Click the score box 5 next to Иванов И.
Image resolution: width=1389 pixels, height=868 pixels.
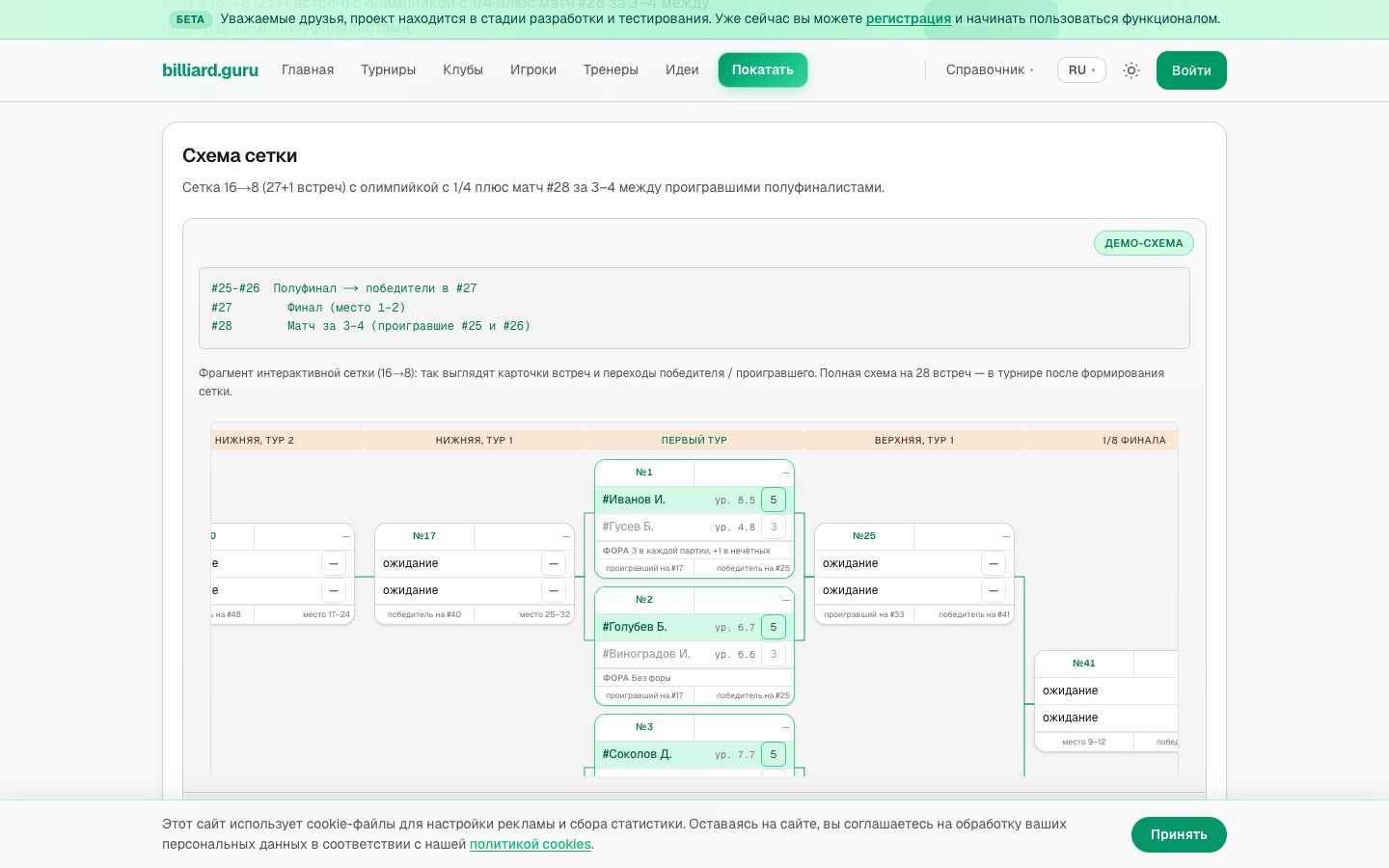[x=774, y=500]
